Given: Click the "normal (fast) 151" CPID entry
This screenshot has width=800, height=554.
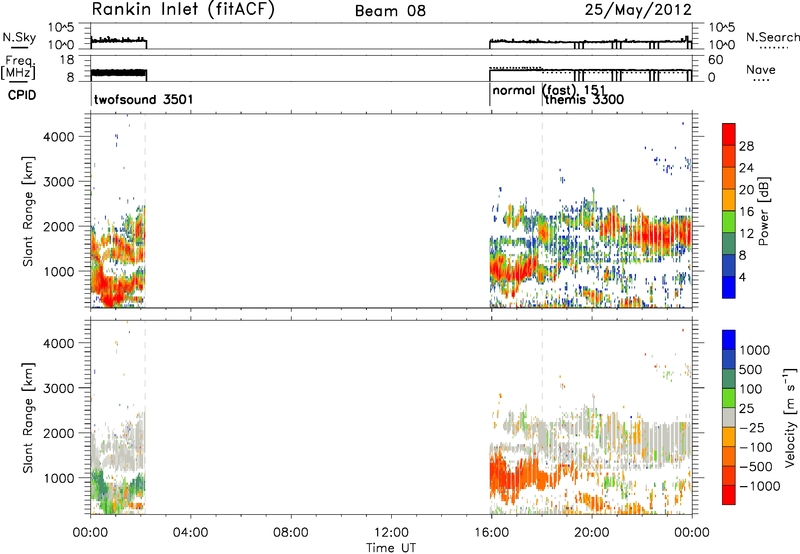Looking at the screenshot, I should pyautogui.click(x=549, y=90).
